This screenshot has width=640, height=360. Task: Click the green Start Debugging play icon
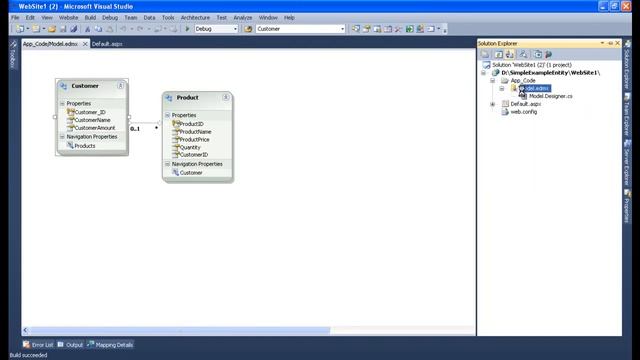[187, 29]
